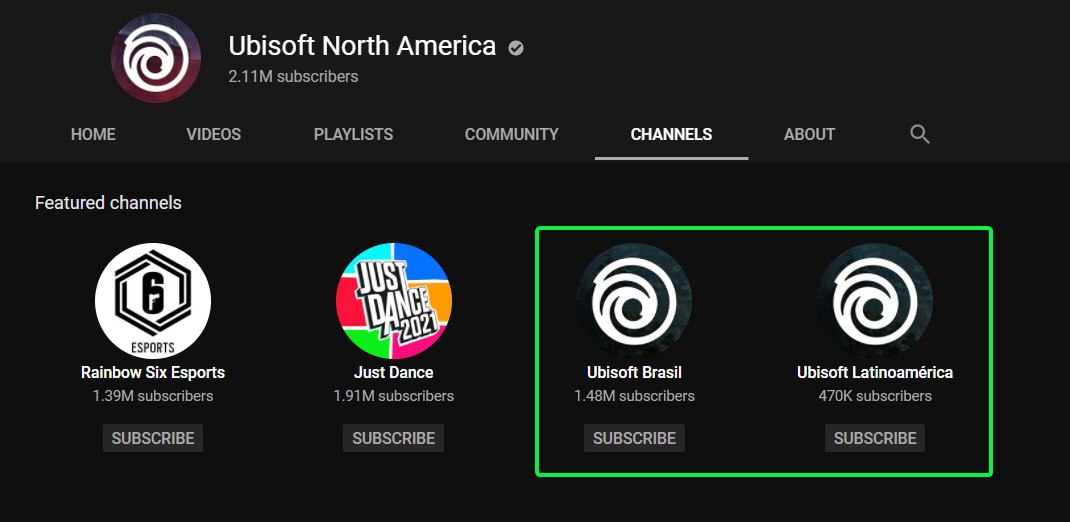Screen dimensions: 1070x522
Task: Click the 1.39M subscribers text
Action: click(153, 396)
